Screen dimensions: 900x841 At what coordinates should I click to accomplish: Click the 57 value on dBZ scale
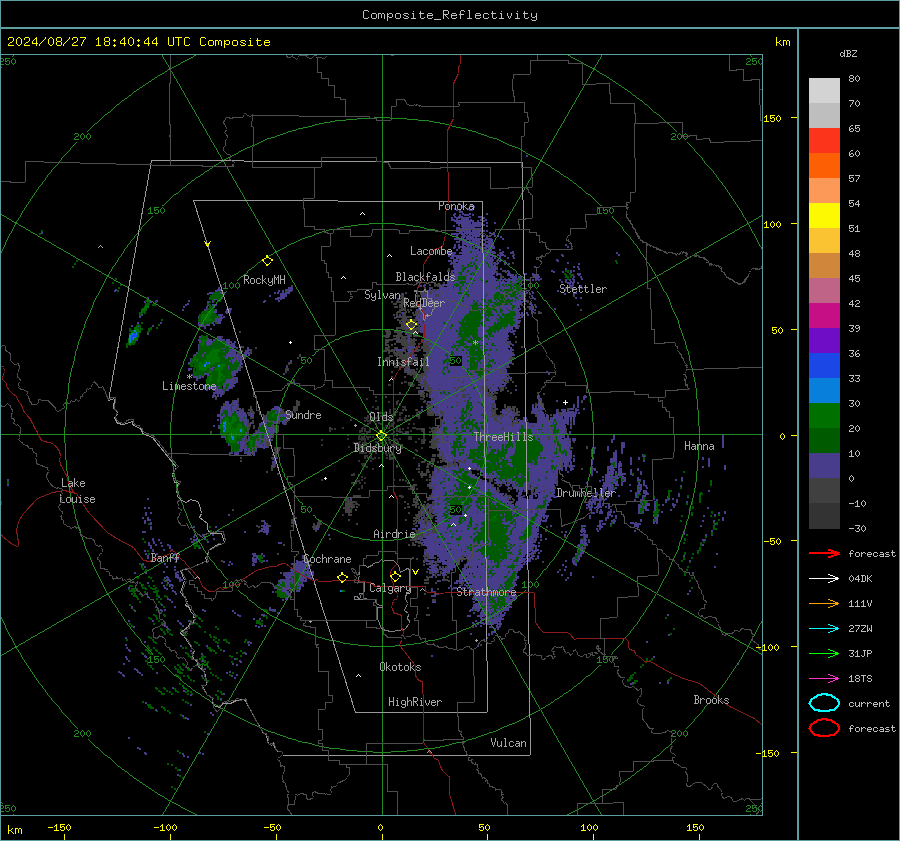pyautogui.click(x=854, y=179)
